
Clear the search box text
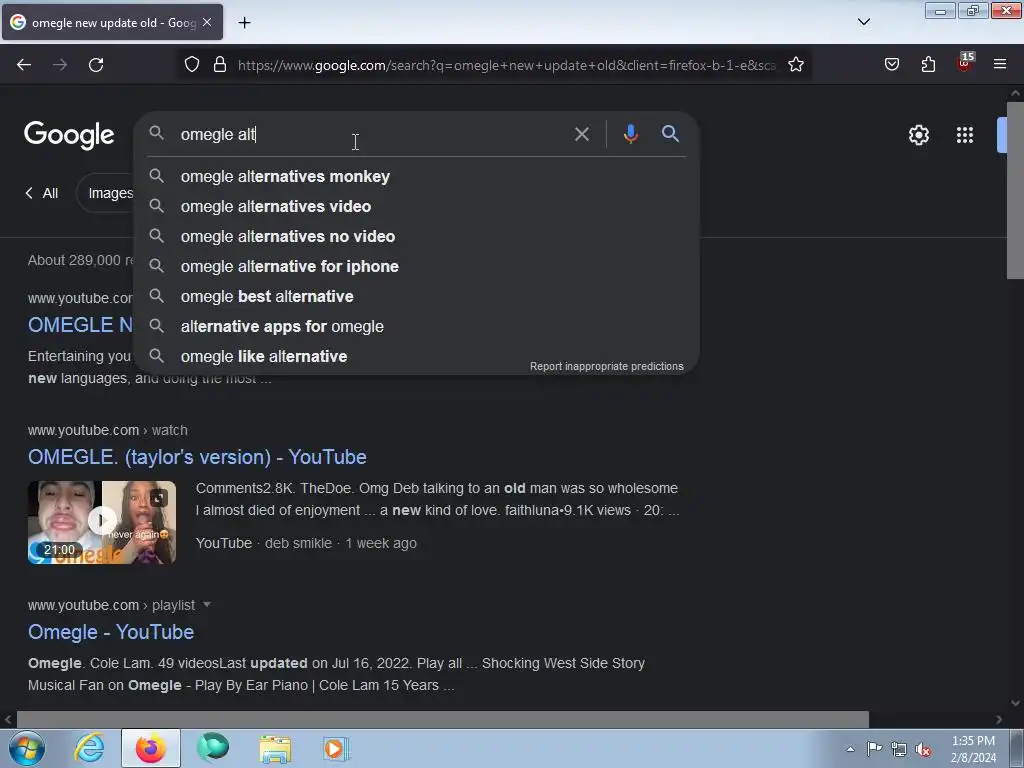581,135
